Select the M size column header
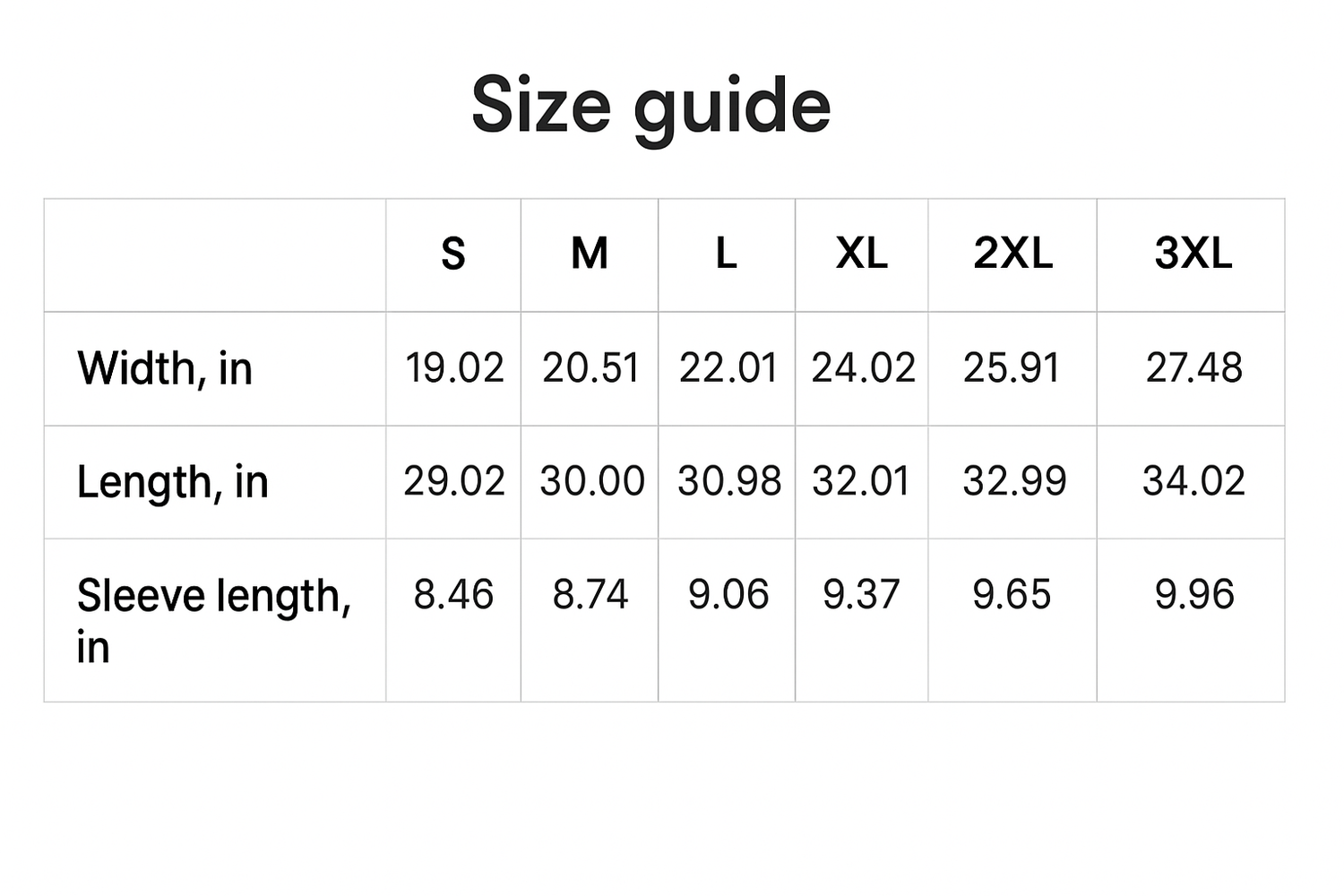 coord(590,254)
